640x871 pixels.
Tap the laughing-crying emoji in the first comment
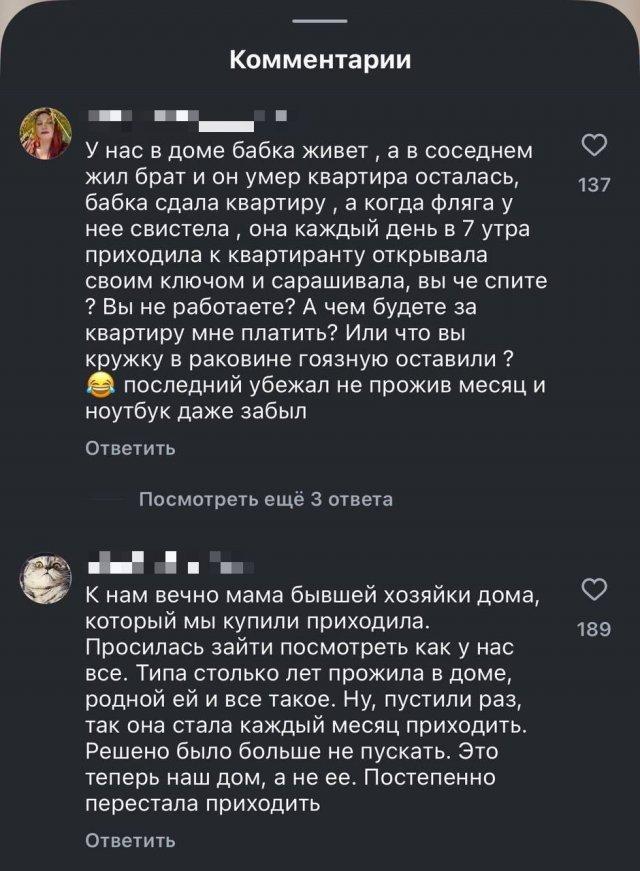pyautogui.click(x=99, y=384)
